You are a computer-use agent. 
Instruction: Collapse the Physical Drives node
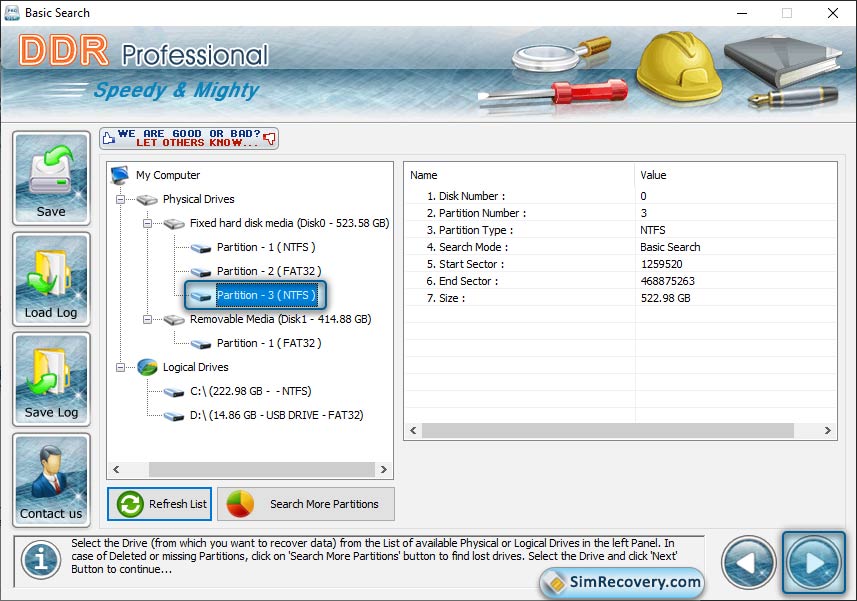120,199
